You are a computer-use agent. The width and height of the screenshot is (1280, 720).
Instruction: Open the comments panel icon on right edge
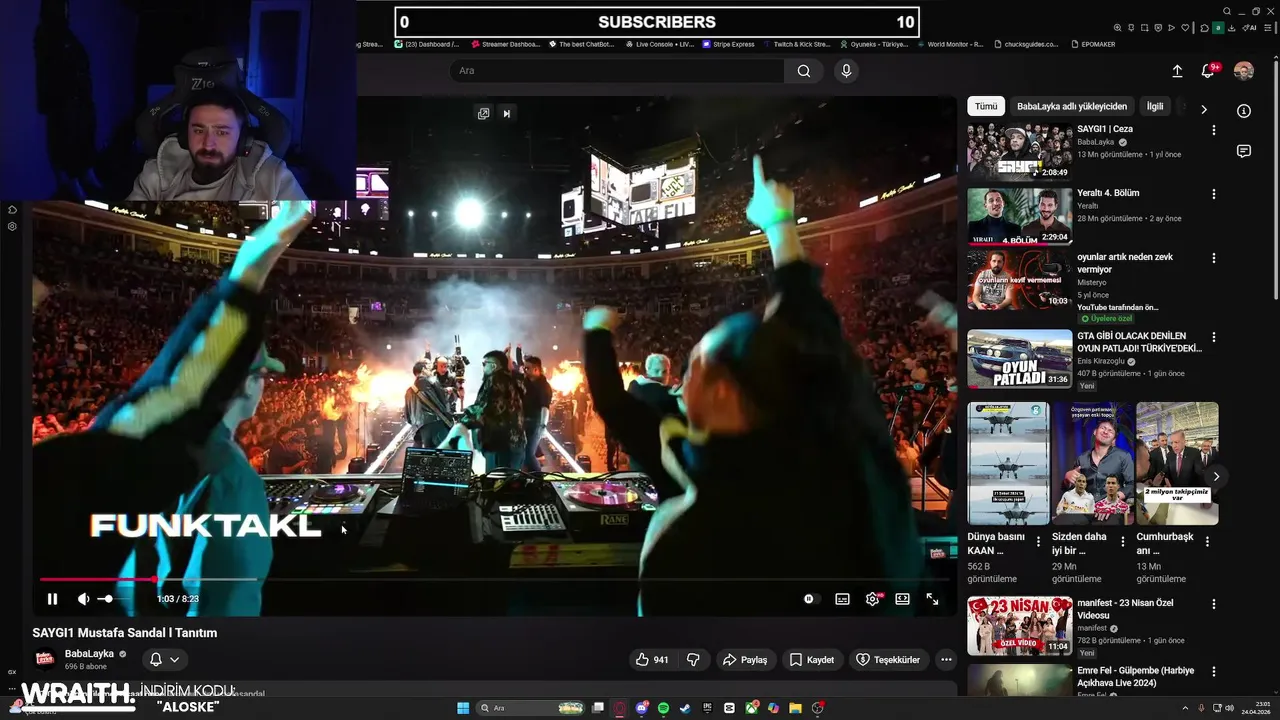(x=1244, y=151)
